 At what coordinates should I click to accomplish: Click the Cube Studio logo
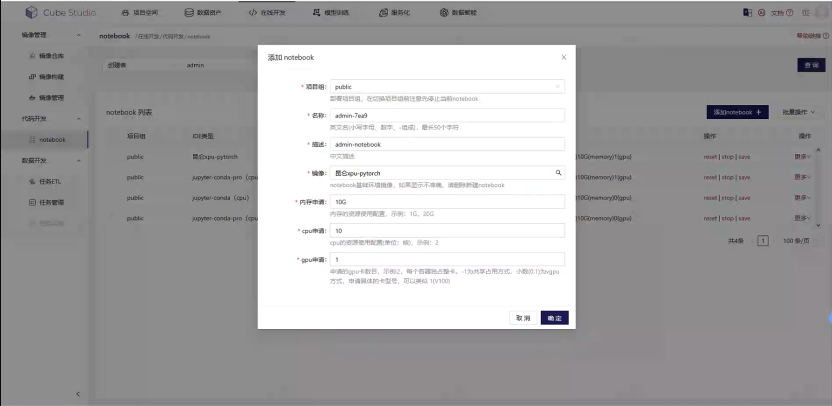point(60,12)
